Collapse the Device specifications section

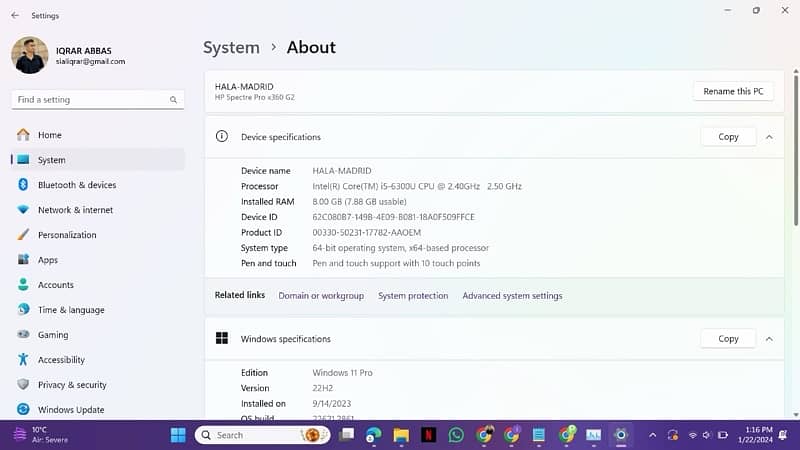pos(769,137)
